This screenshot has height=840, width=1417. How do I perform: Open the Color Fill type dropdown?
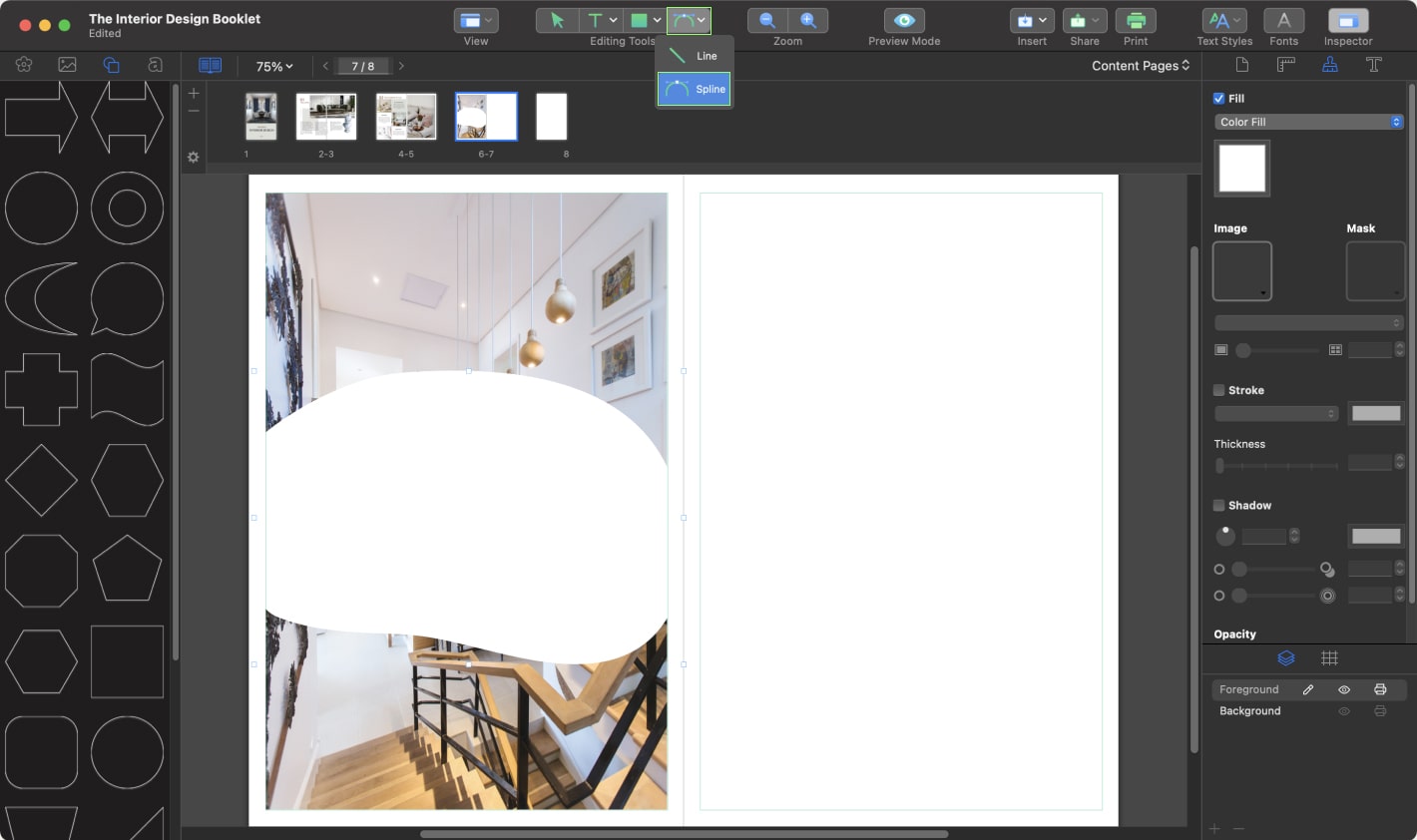1308,121
